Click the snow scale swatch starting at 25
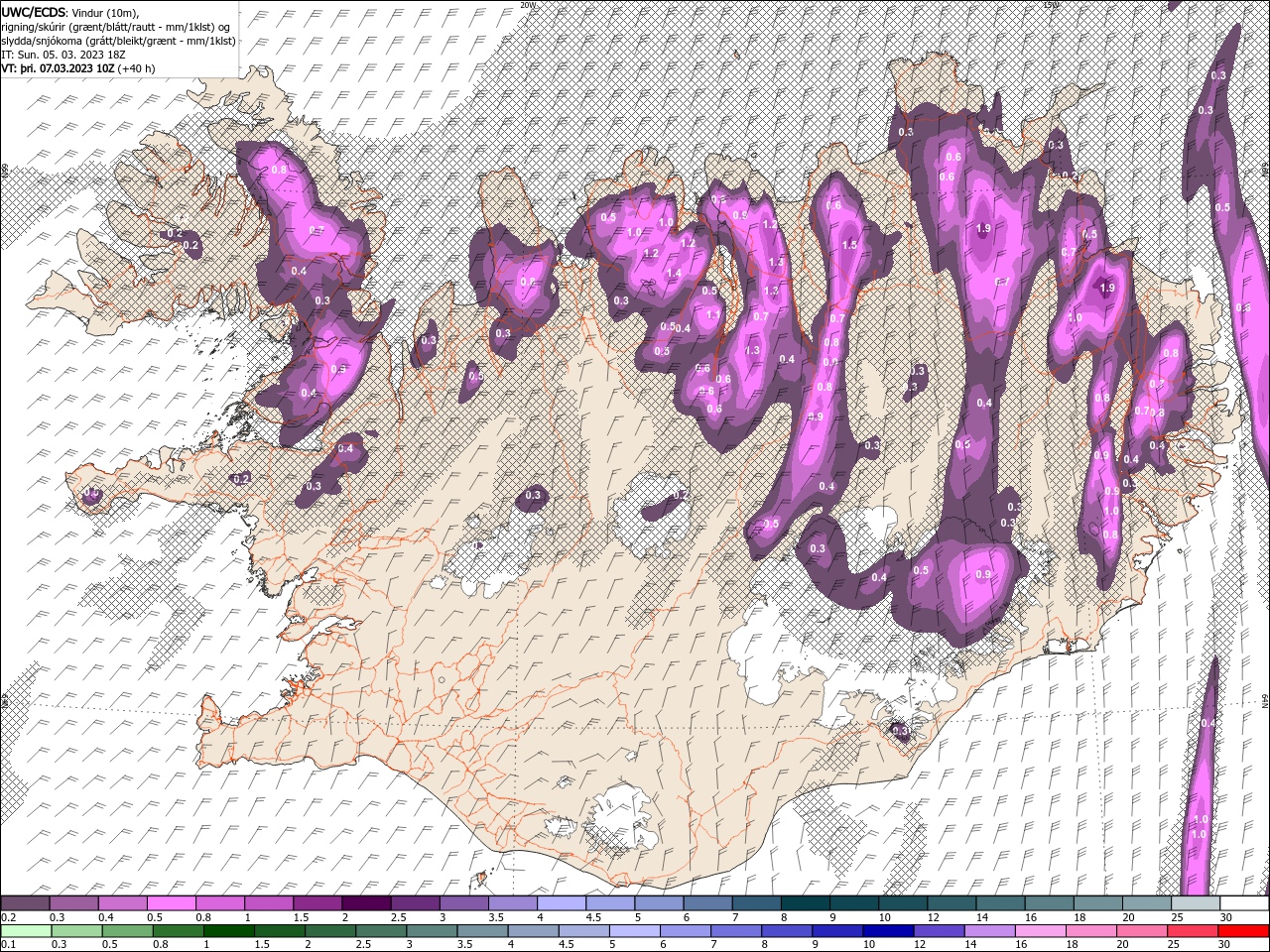The image size is (1270, 952). click(1196, 903)
